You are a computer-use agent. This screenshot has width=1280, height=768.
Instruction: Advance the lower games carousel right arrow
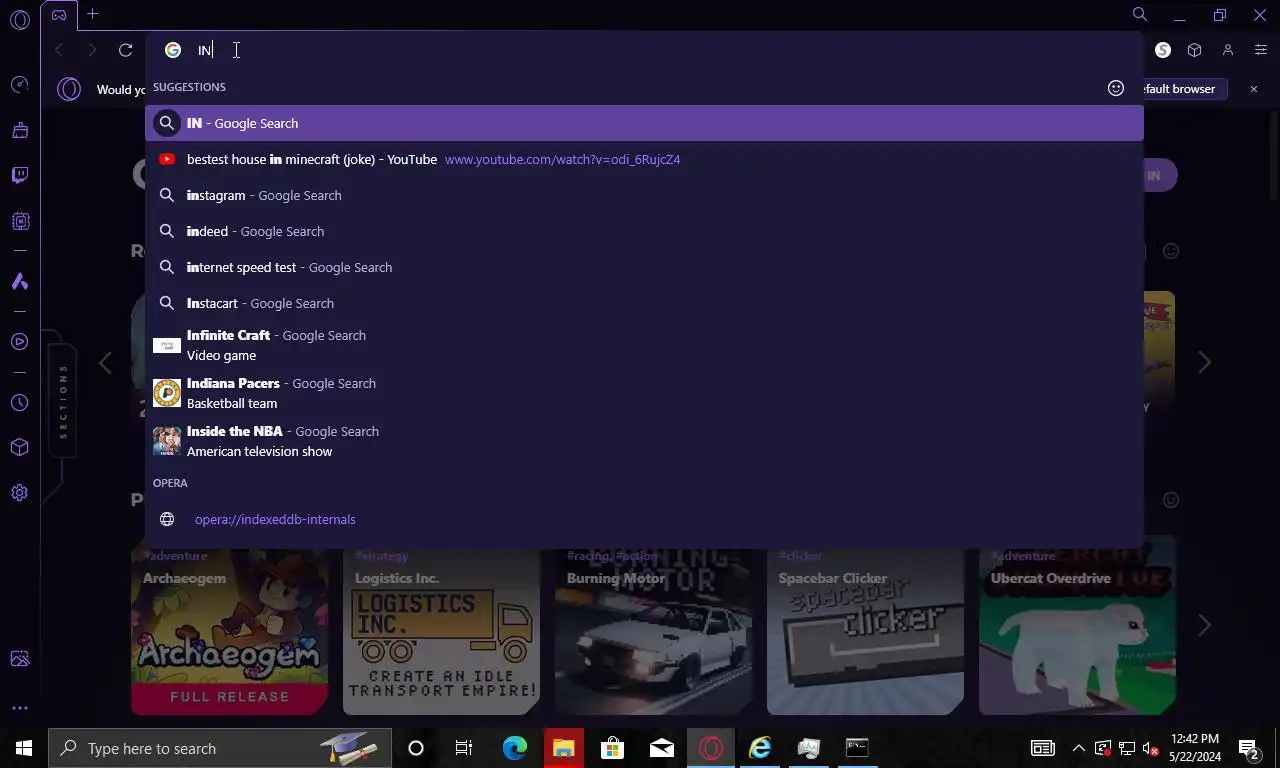(x=1204, y=625)
